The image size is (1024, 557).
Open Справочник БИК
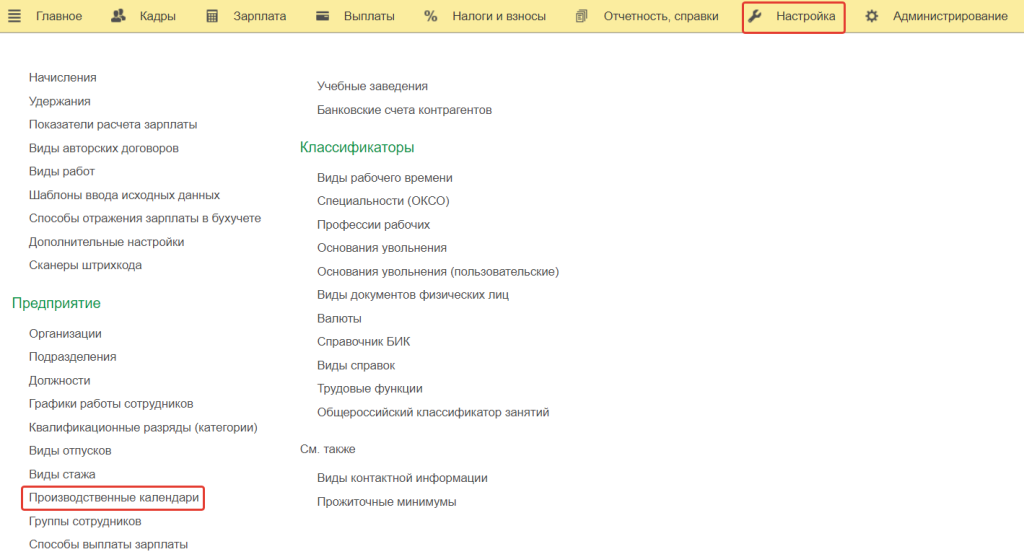[363, 341]
